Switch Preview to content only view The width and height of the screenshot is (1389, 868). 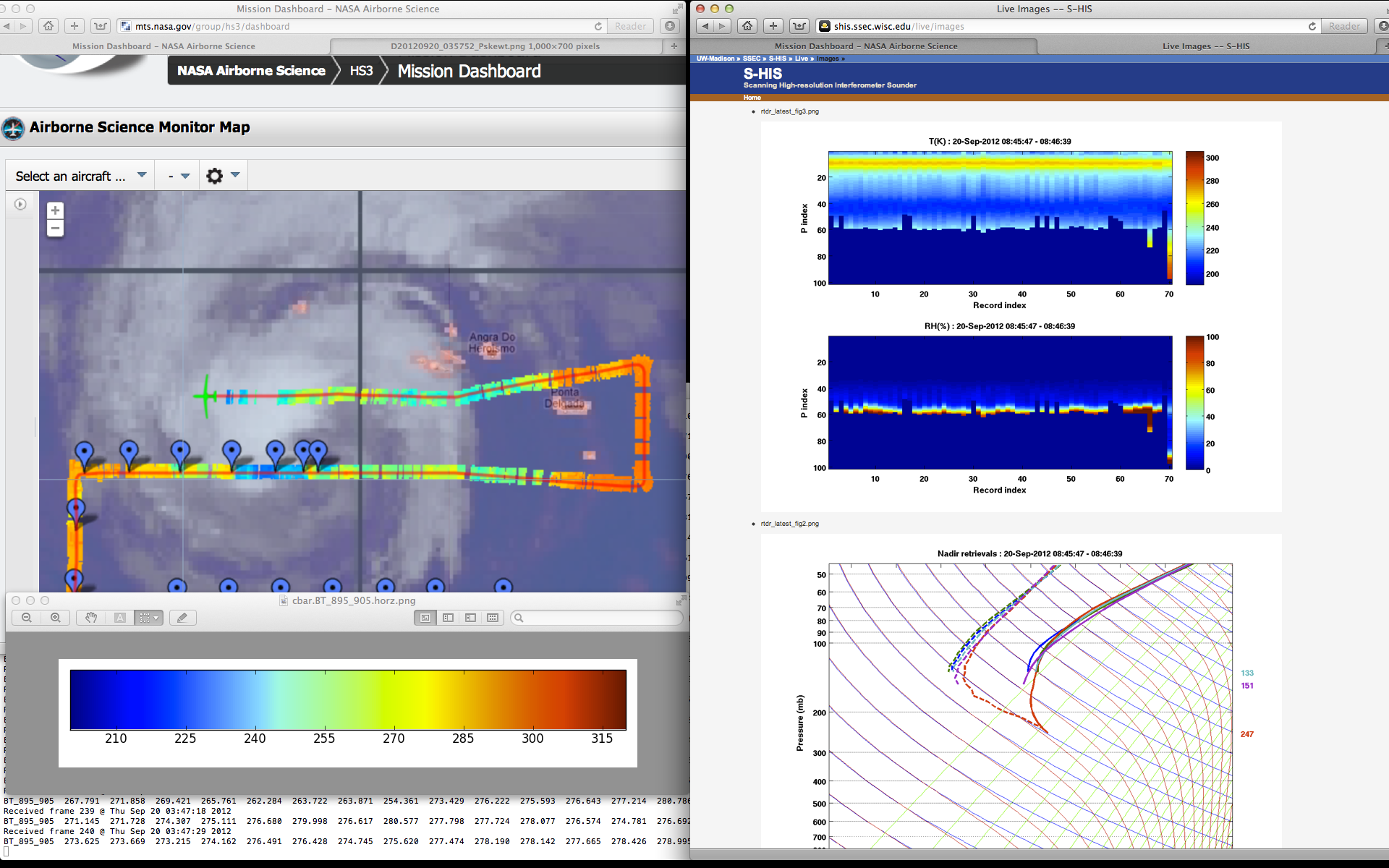tap(425, 618)
